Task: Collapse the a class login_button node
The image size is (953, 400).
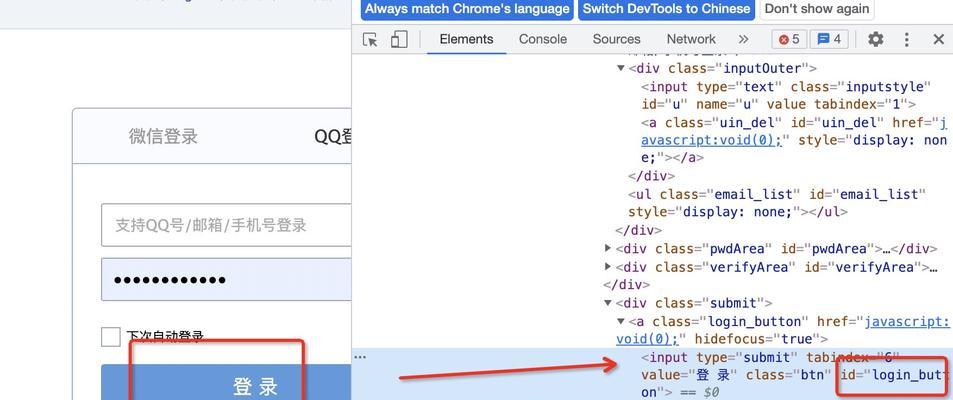Action: 621,320
